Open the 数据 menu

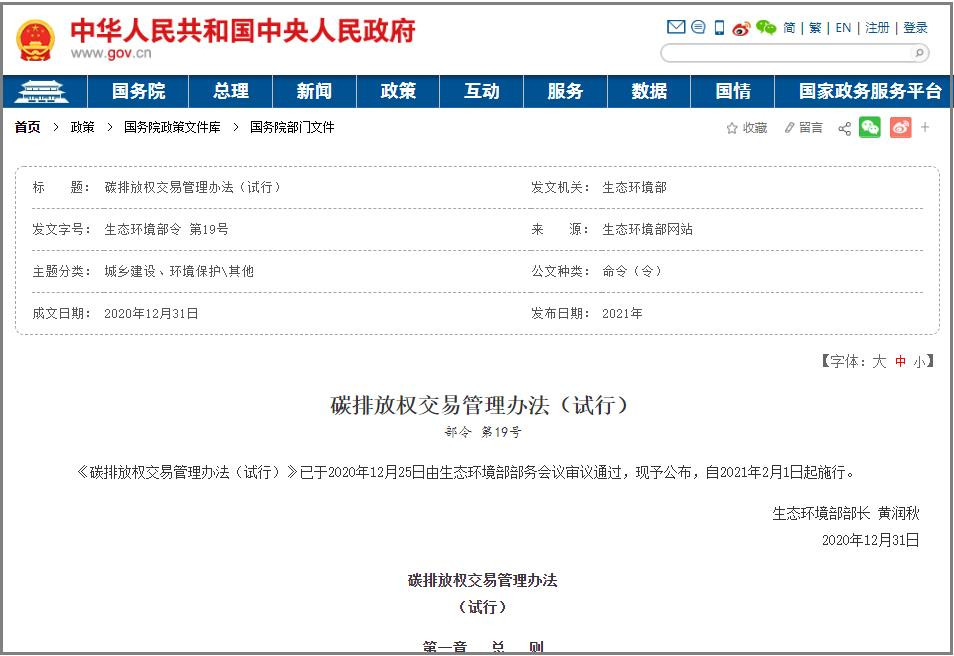(x=649, y=91)
